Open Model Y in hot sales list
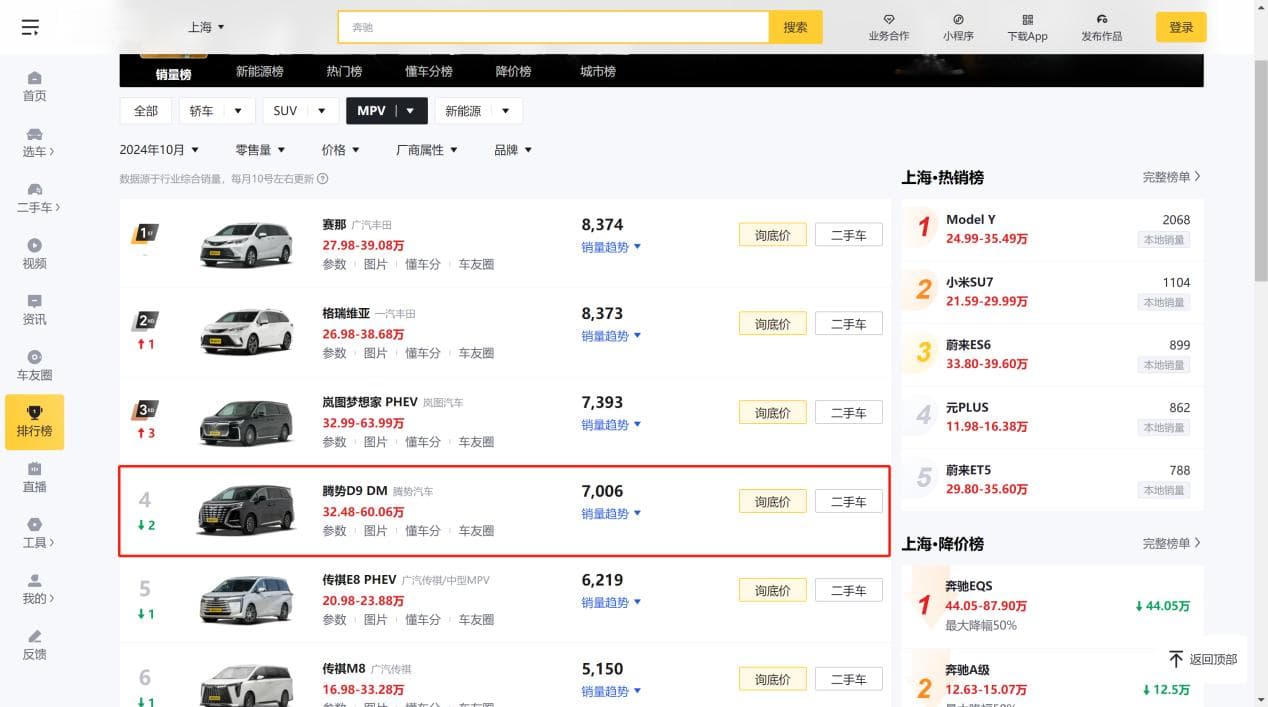1268x707 pixels. [x=971, y=220]
